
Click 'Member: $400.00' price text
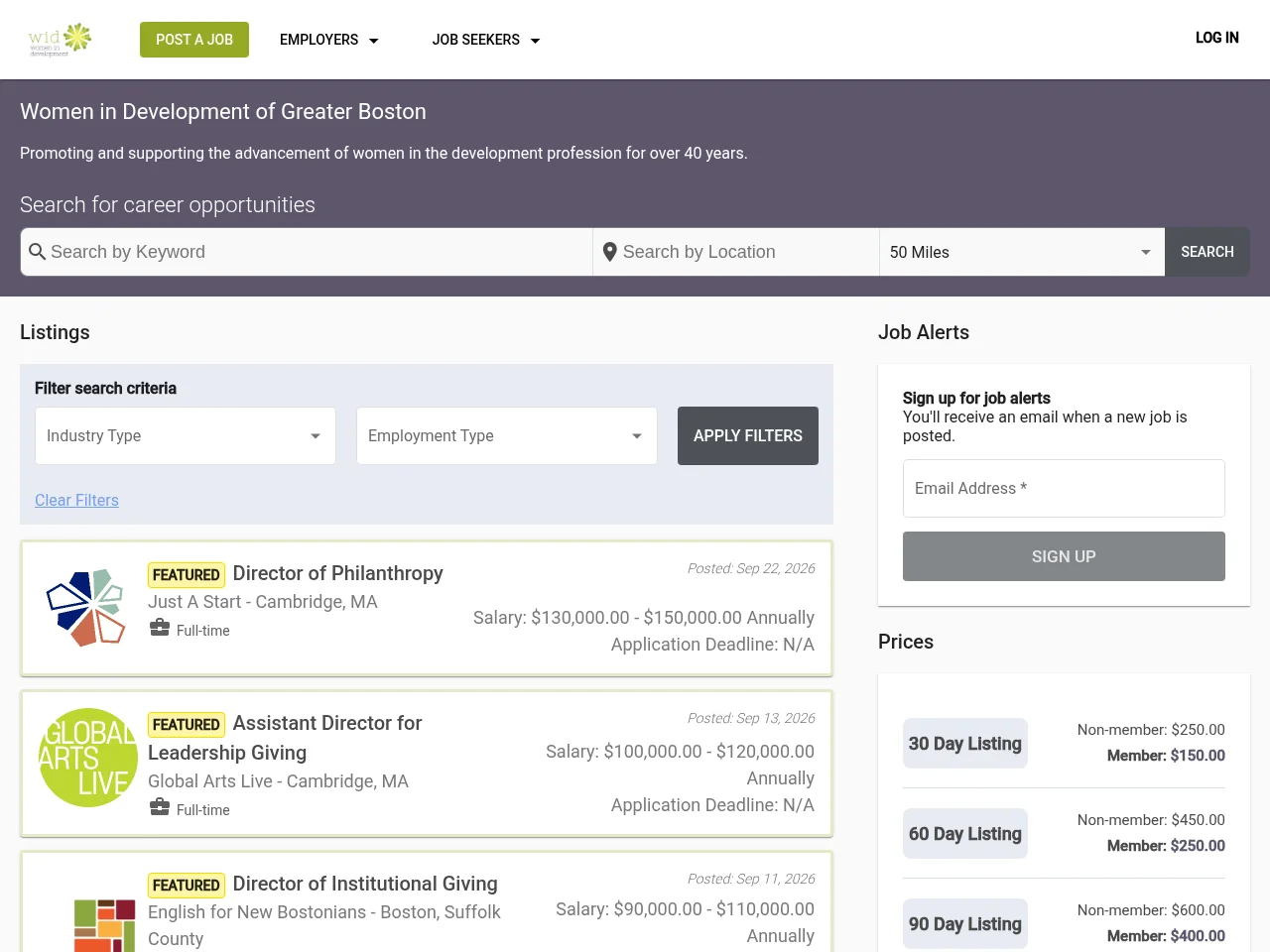(x=1166, y=936)
